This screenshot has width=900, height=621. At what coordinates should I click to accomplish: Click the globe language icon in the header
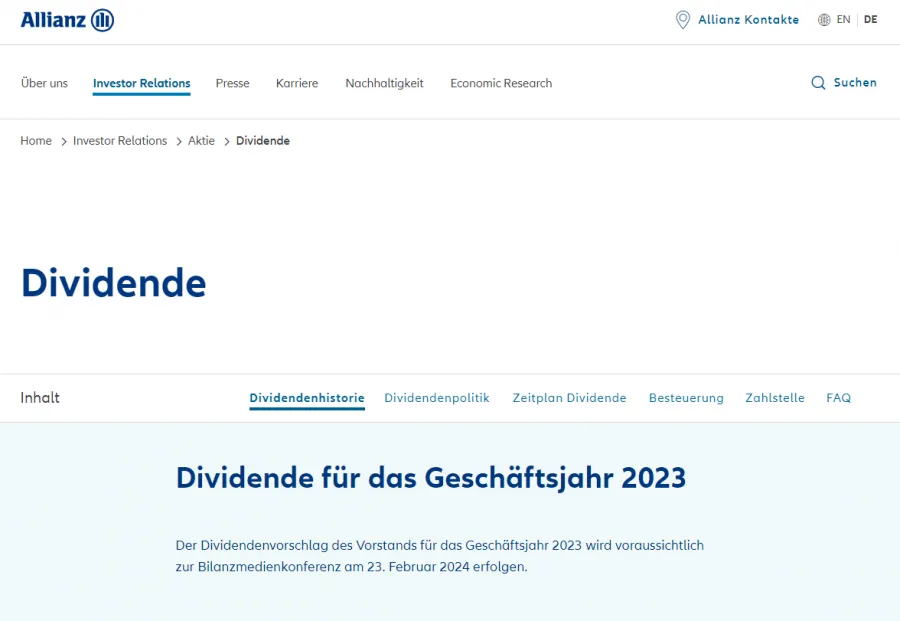pos(822,19)
